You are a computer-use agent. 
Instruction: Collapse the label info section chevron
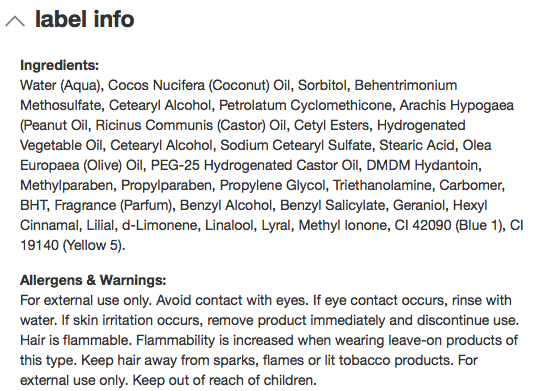pos(15,21)
